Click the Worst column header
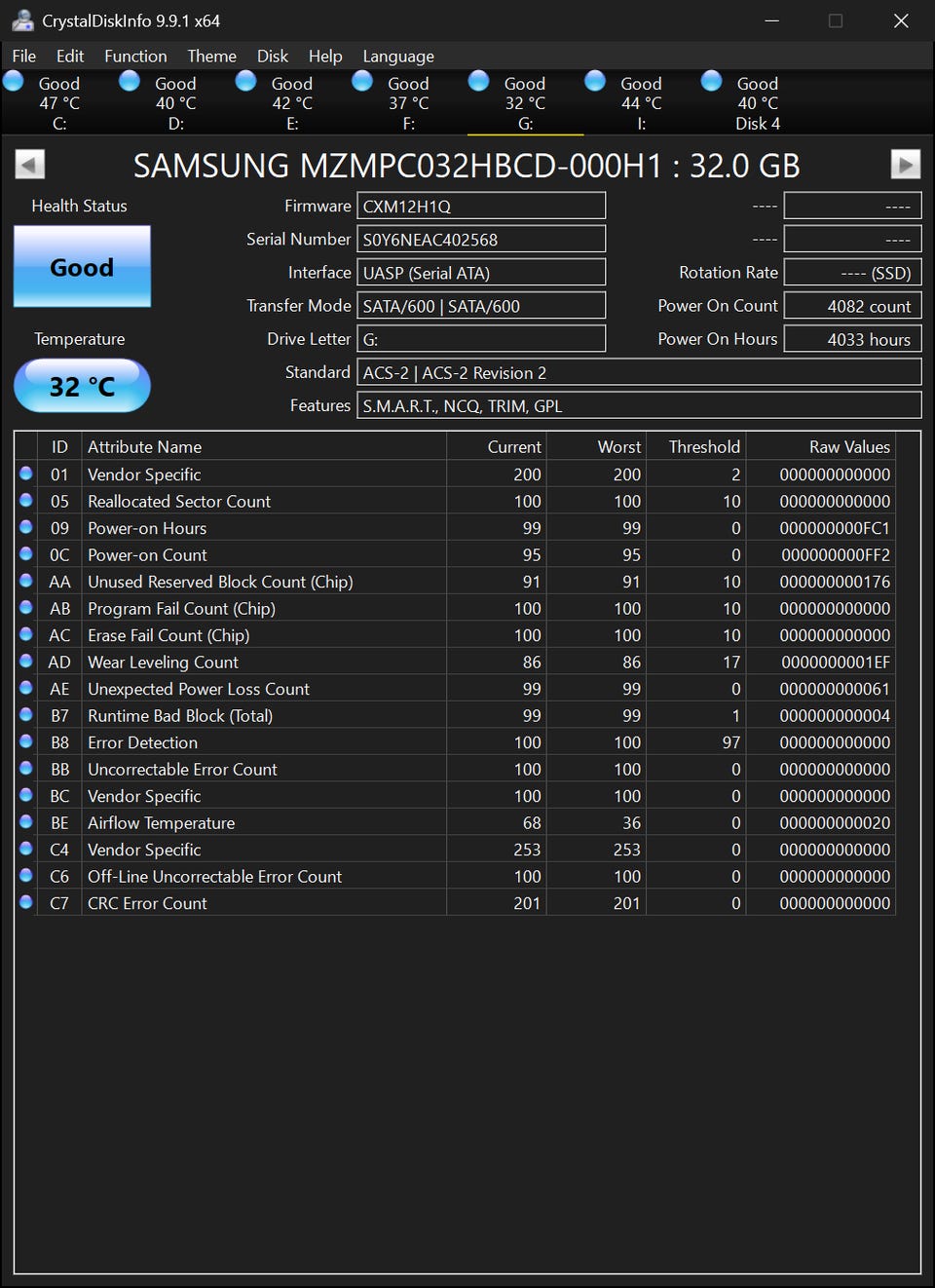 click(596, 446)
